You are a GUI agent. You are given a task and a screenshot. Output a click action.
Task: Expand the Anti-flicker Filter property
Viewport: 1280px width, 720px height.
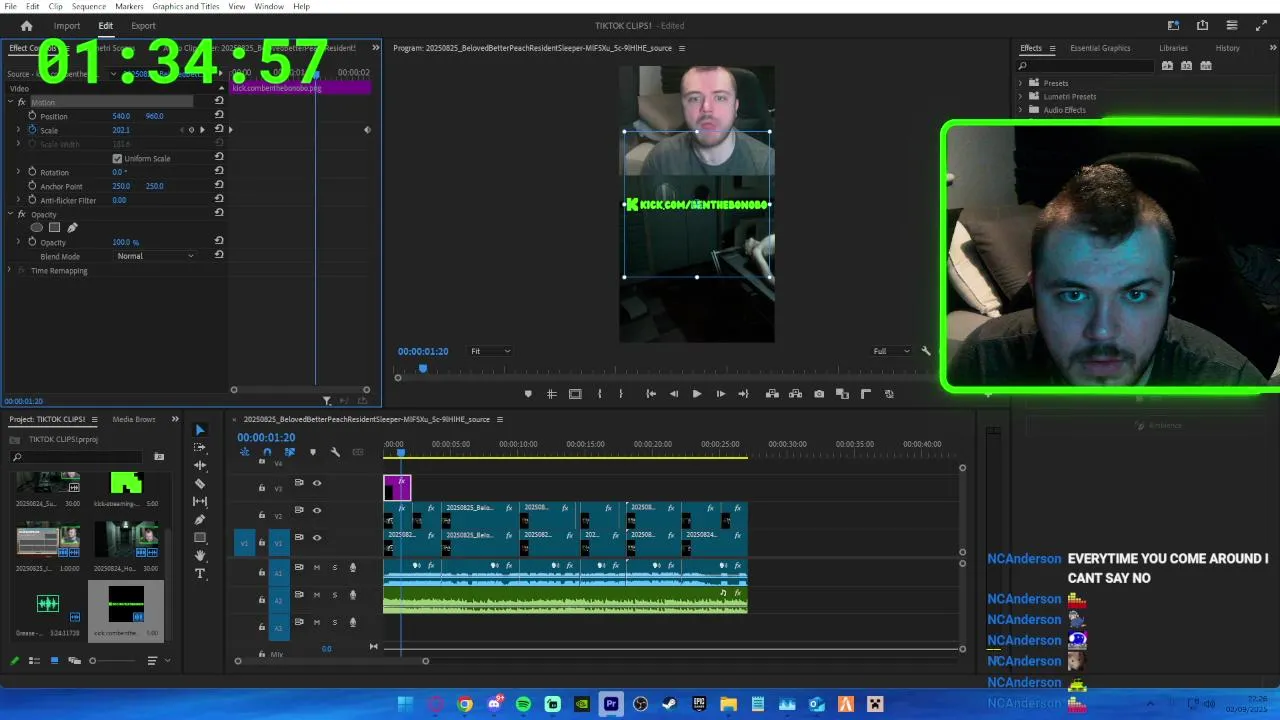coord(18,200)
